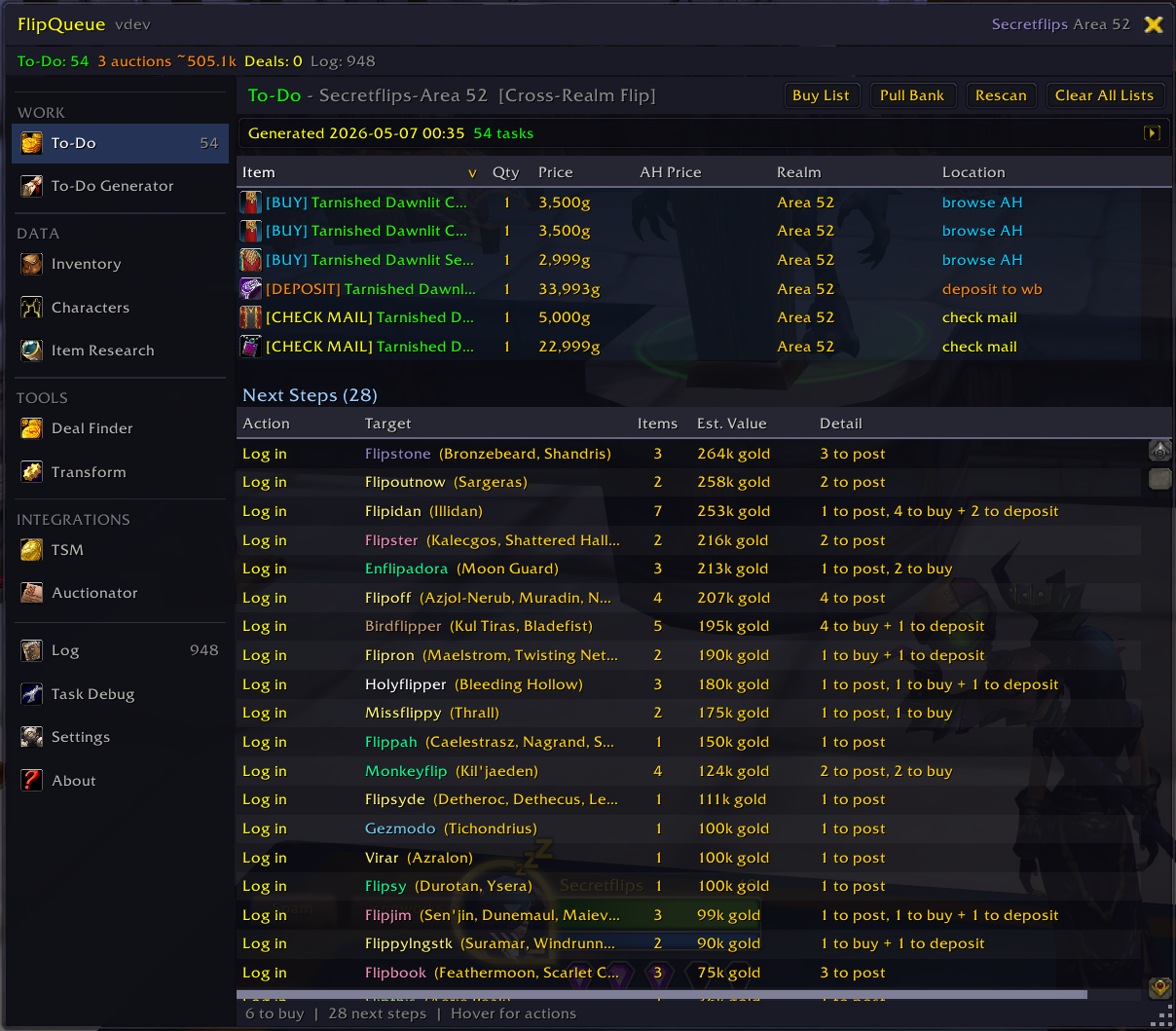Viewport: 1176px width, 1031px height.
Task: Click the Deal Finder icon
Action: 32,428
